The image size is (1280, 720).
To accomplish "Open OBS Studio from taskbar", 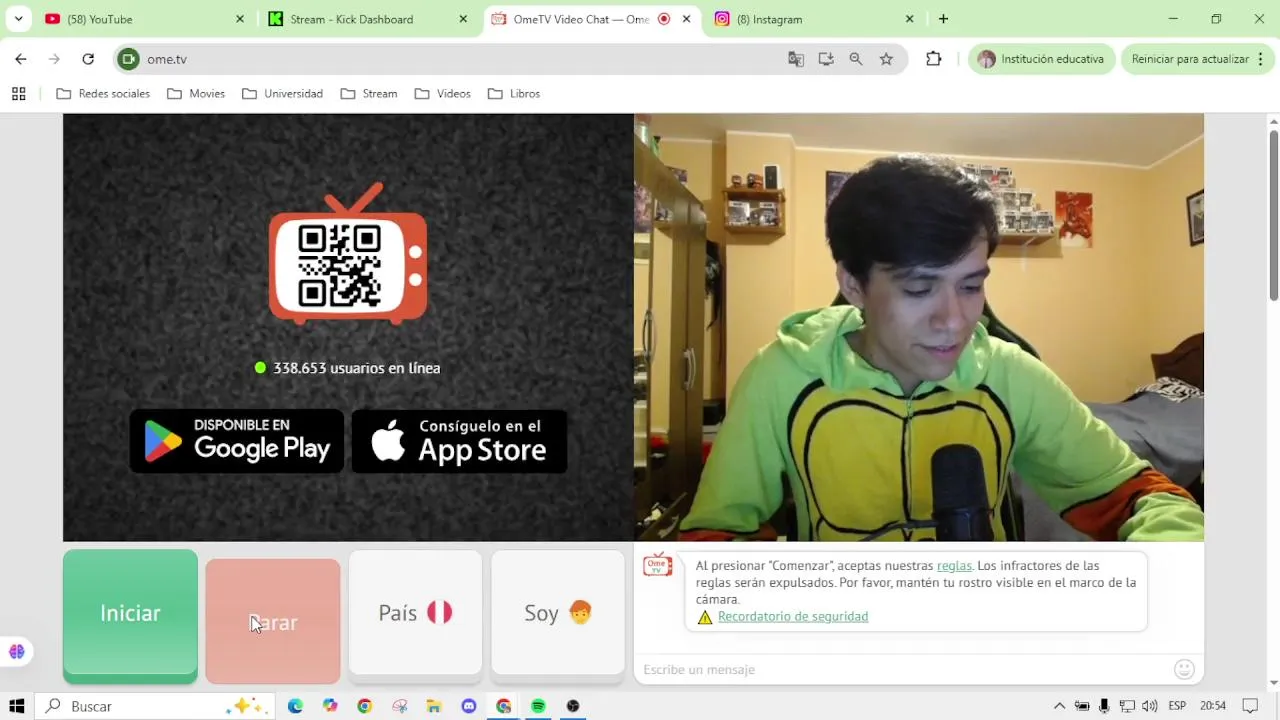I will pos(573,706).
